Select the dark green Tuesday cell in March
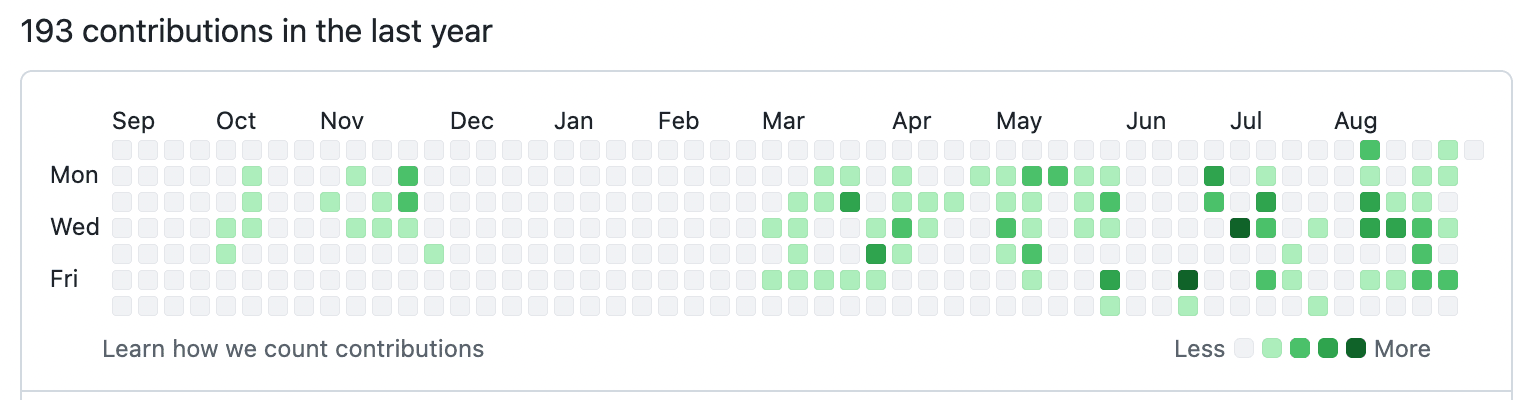The width and height of the screenshot is (1516, 400). click(x=850, y=202)
